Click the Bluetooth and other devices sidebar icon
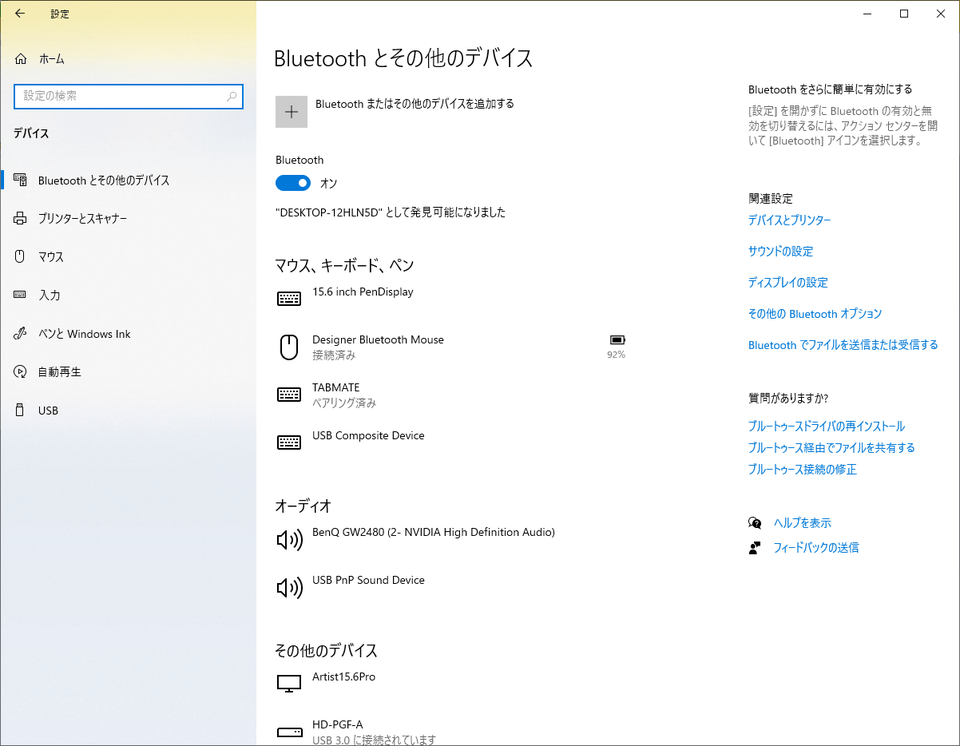Screen dimensions: 960x746 click(x=20, y=179)
